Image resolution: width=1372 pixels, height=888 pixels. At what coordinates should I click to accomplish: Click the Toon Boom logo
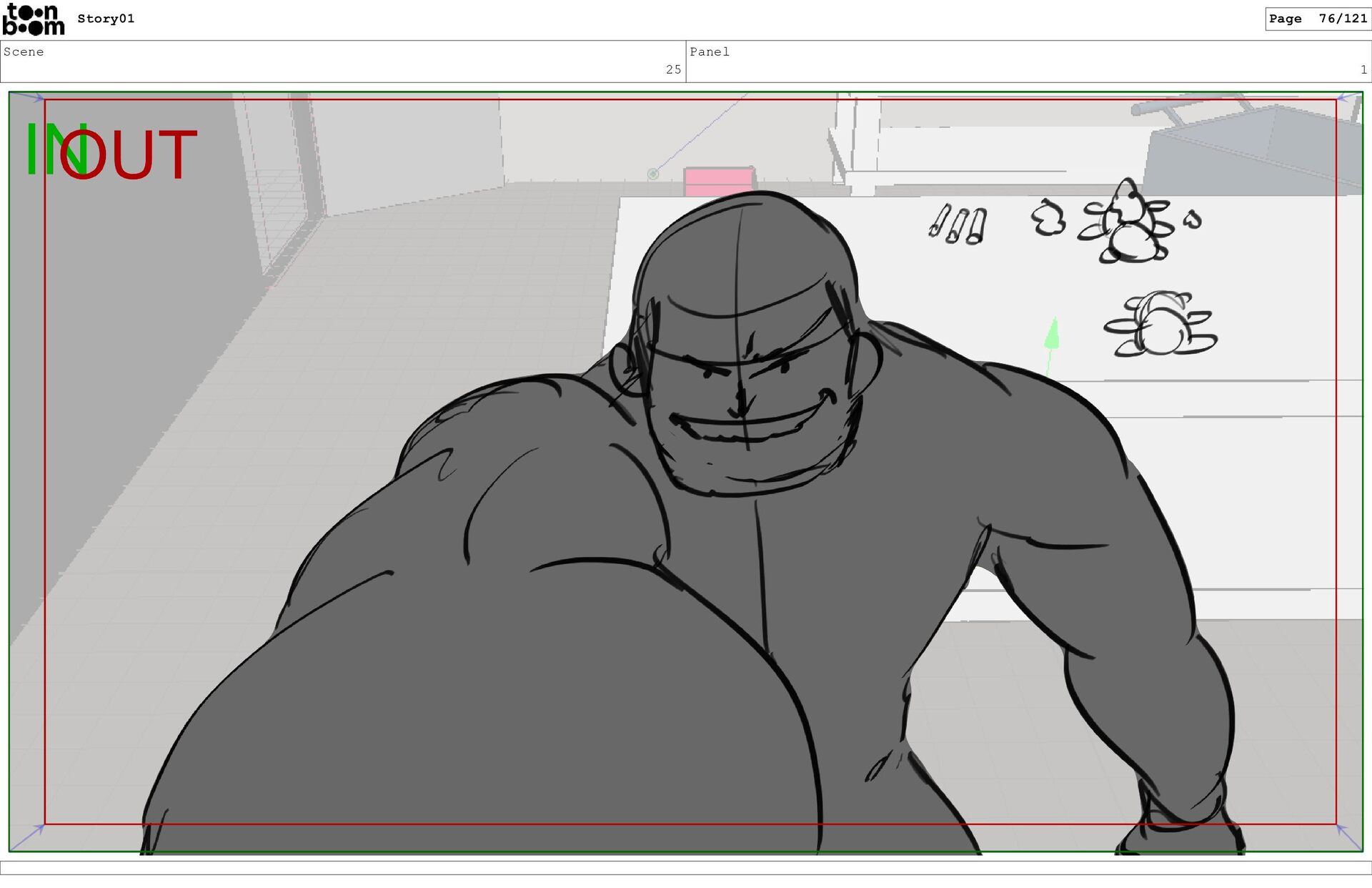(33, 19)
